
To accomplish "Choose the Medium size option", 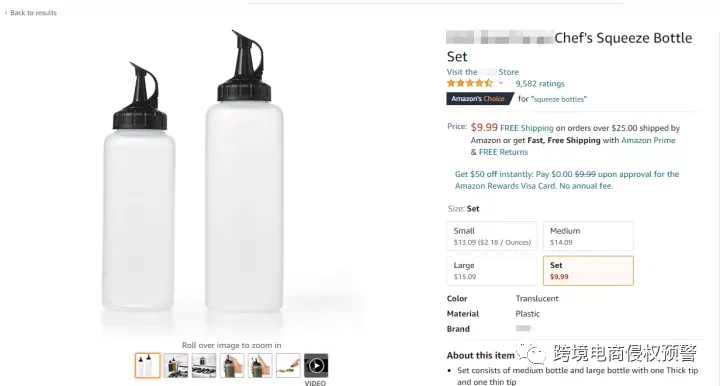I will 588,236.
